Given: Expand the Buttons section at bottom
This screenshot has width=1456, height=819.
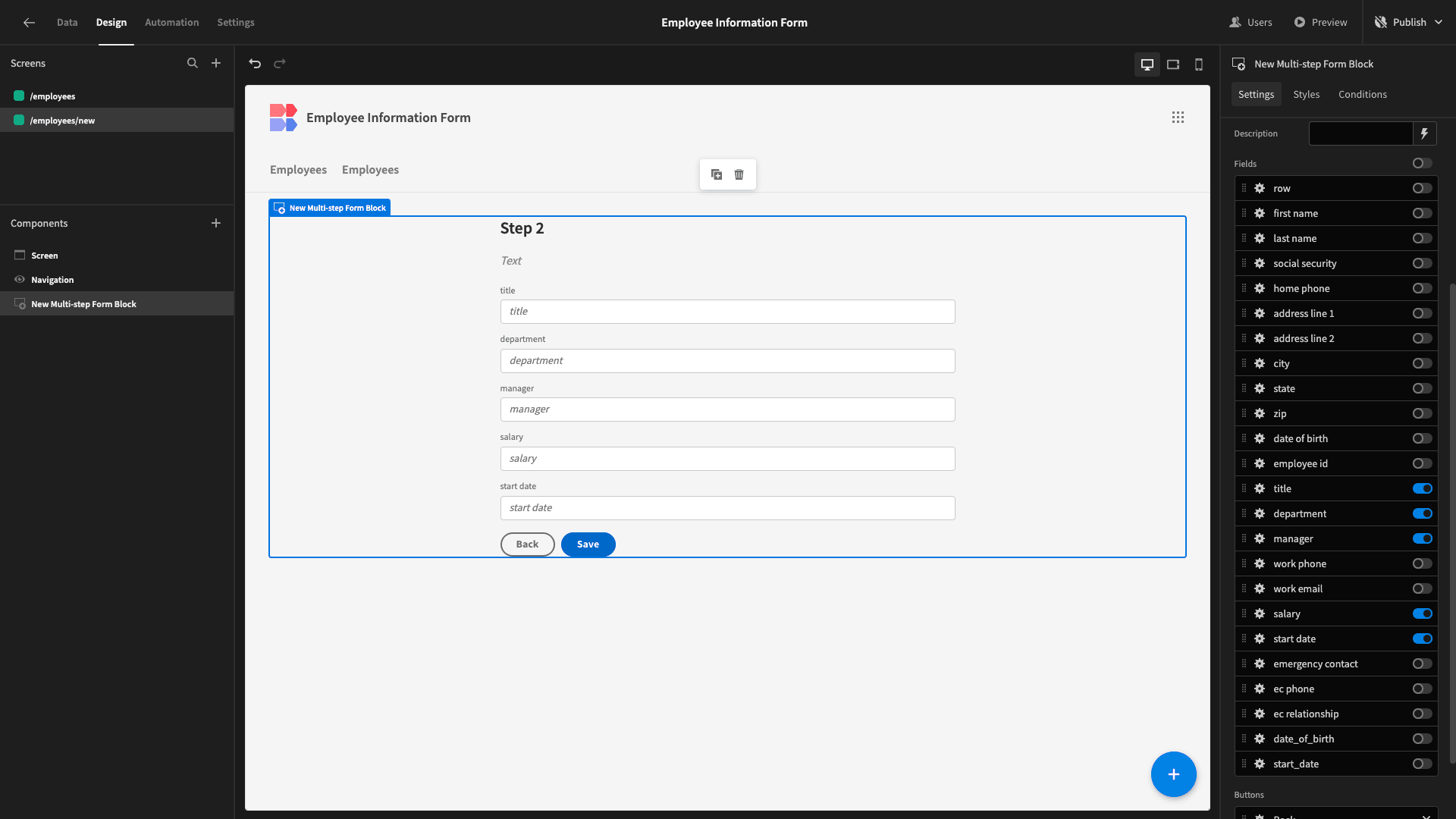Looking at the screenshot, I should [x=1248, y=795].
